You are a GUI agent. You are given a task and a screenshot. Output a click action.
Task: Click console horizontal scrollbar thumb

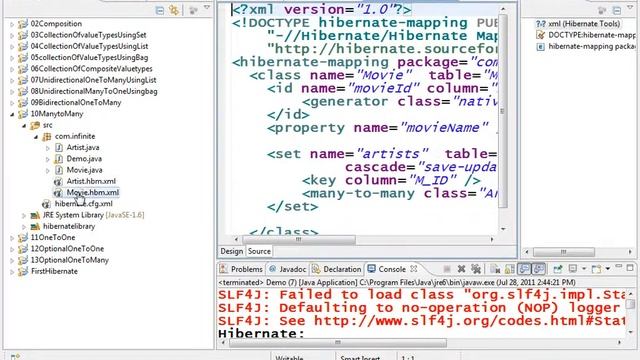pyautogui.click(x=338, y=342)
